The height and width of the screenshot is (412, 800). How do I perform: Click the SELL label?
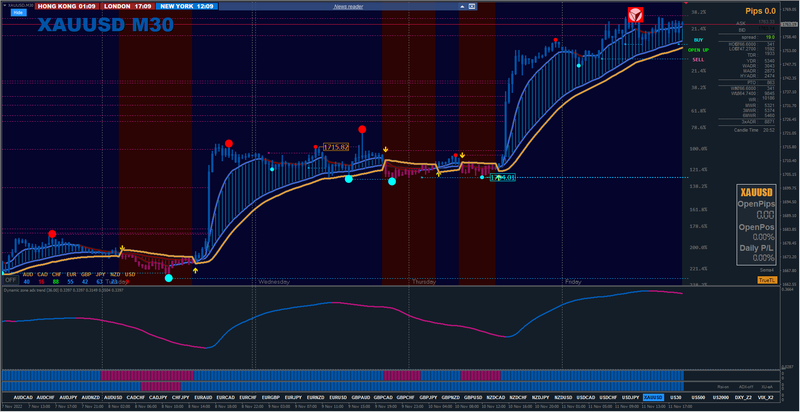(698, 60)
